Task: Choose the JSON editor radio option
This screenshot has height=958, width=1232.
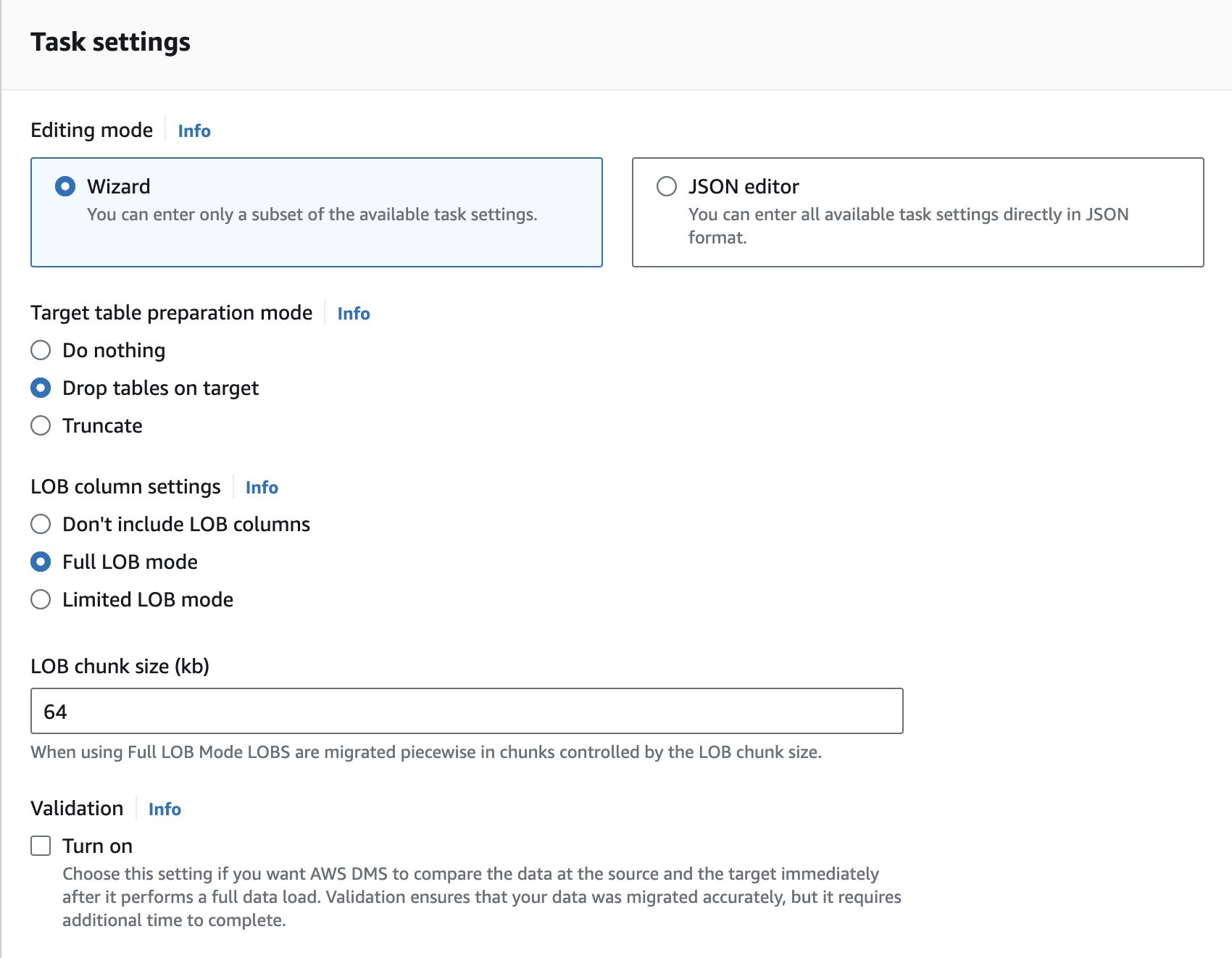Action: (x=667, y=186)
